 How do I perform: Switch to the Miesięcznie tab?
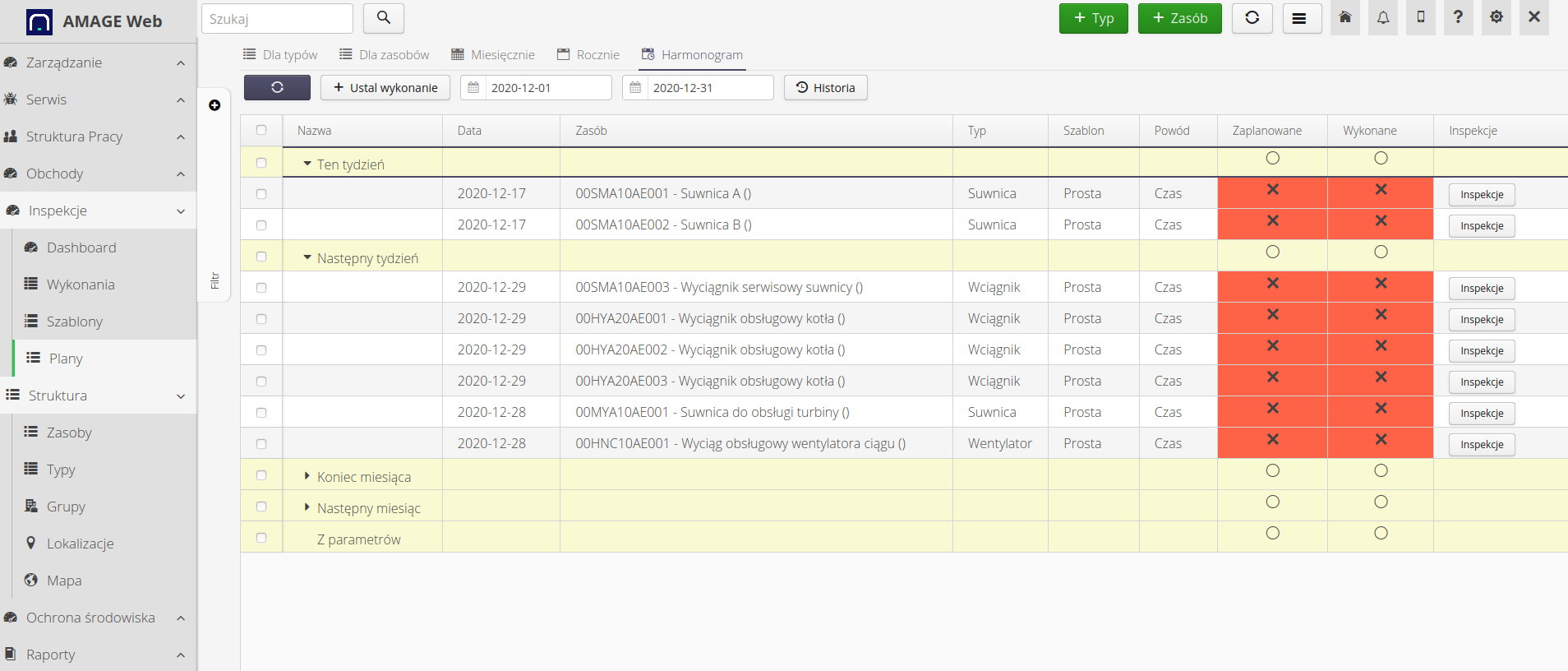pos(493,55)
